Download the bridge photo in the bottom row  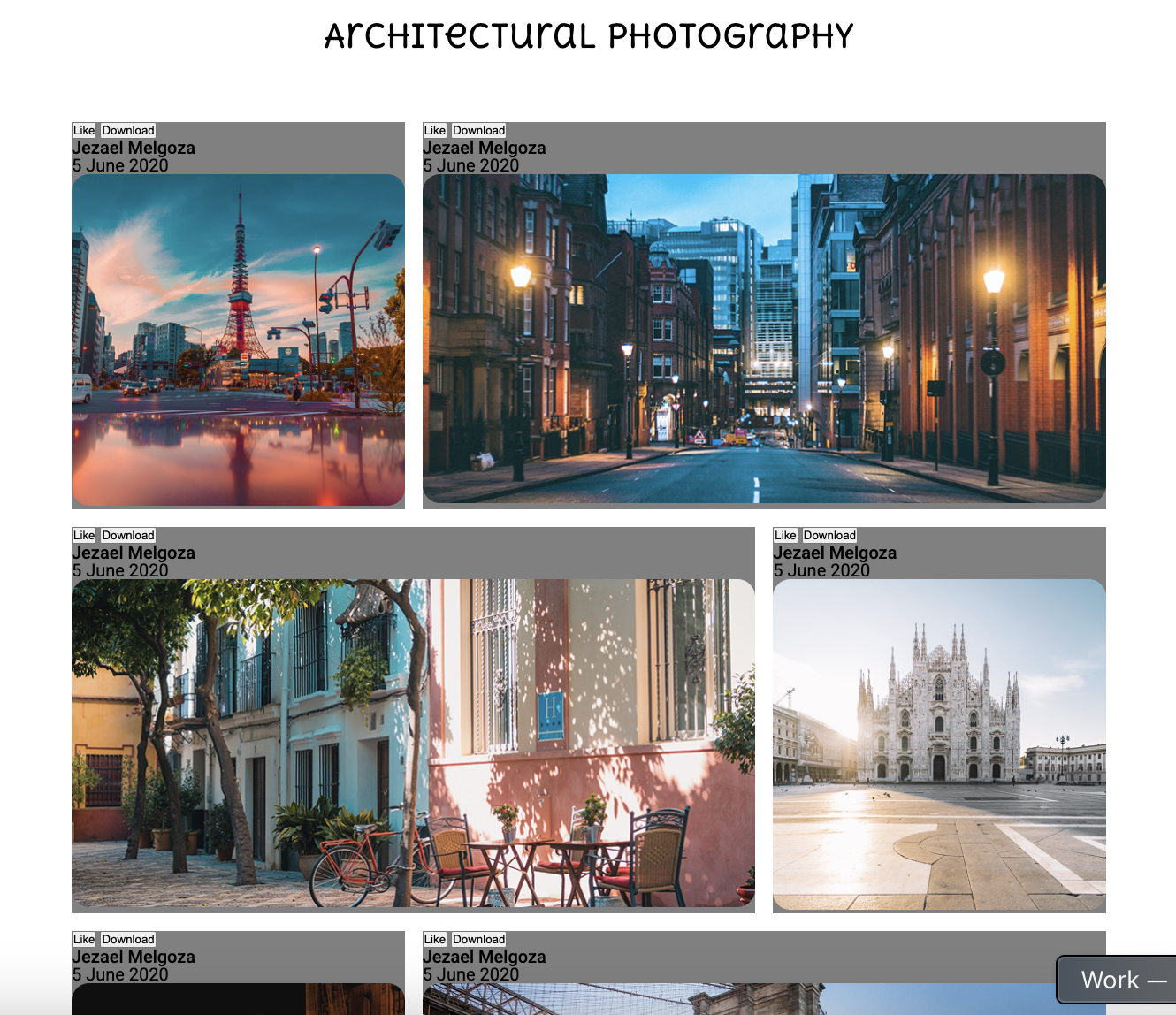479,939
